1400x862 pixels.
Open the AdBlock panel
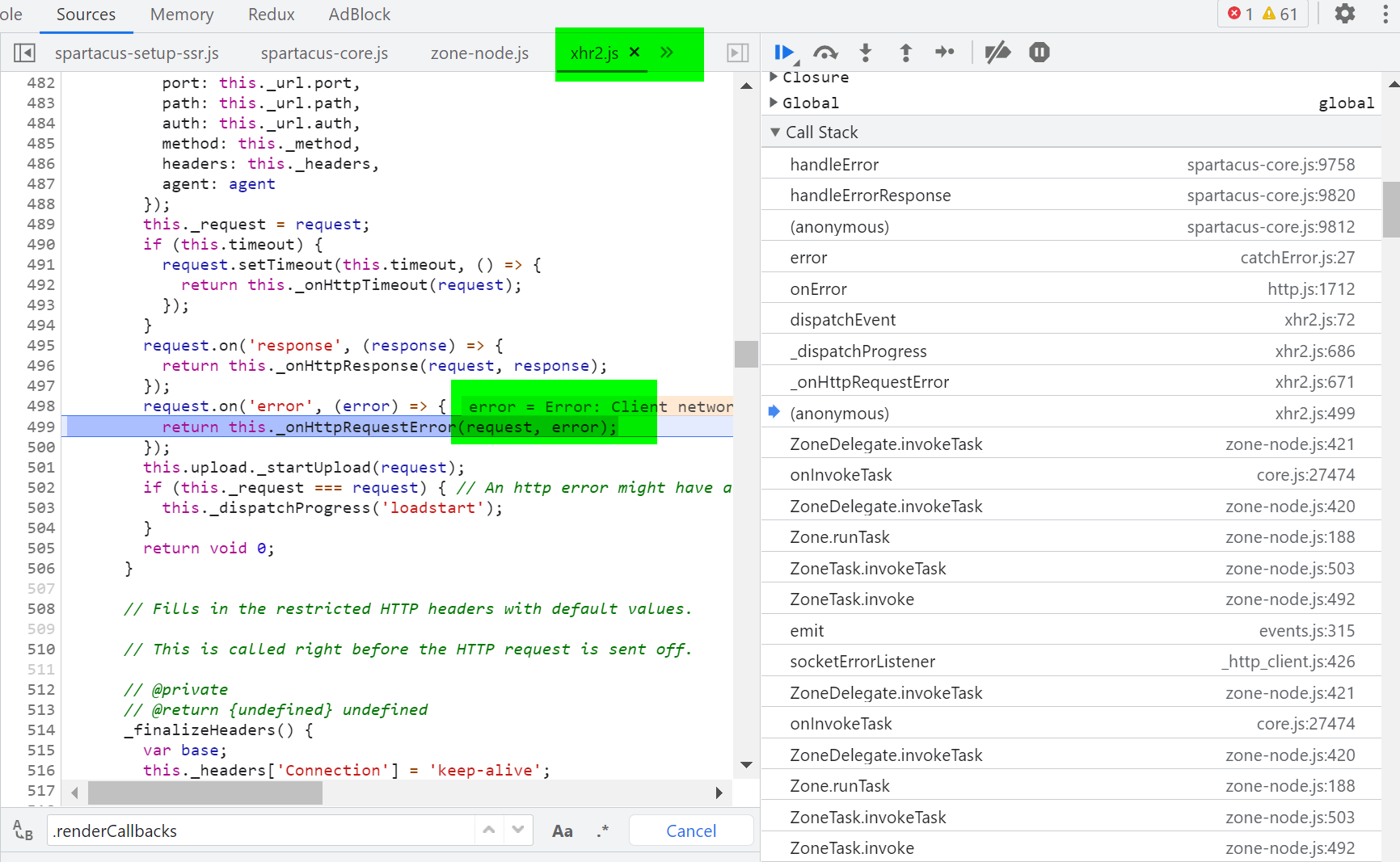coord(360,15)
